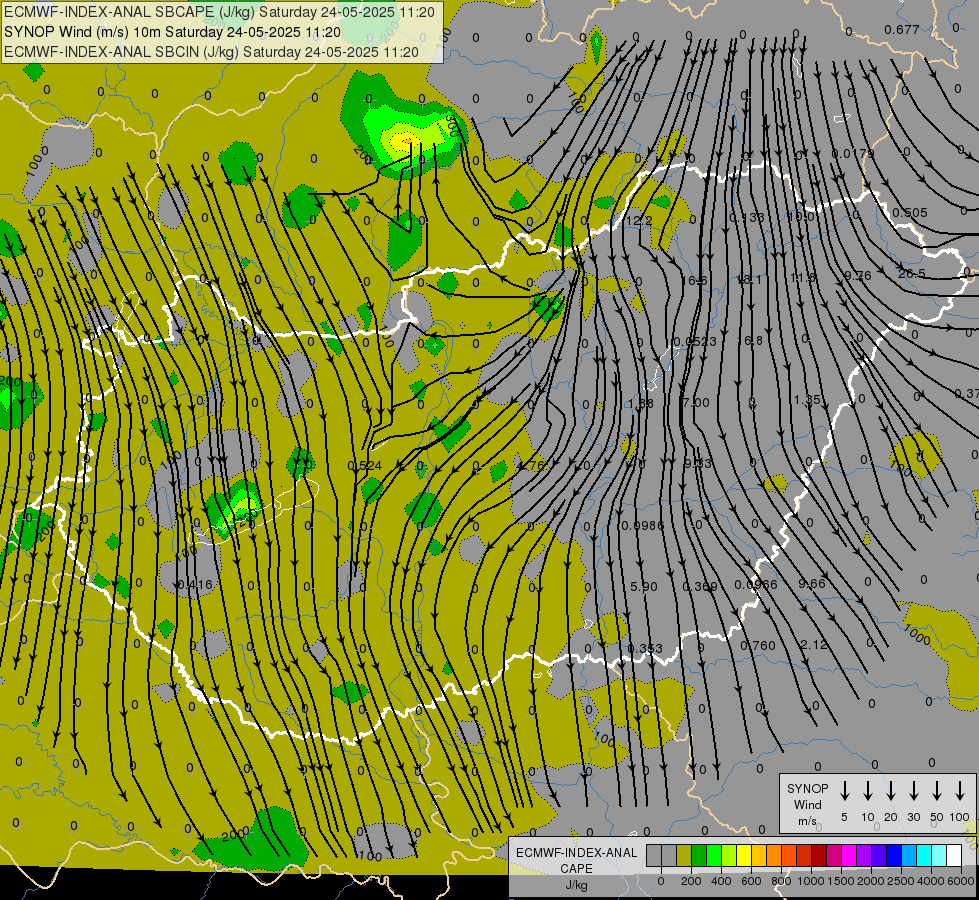The width and height of the screenshot is (979, 900).
Task: Click the orange swatch left of 800 tick
Action: (774, 855)
